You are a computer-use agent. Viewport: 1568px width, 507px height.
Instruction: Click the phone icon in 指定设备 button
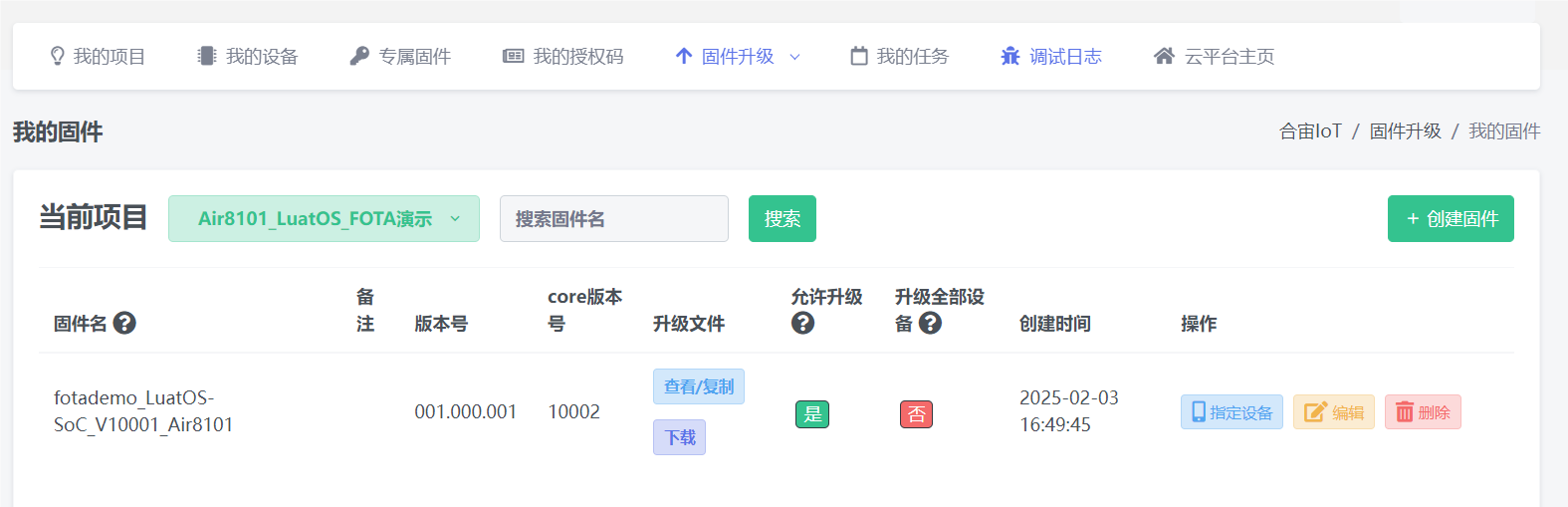[1199, 411]
